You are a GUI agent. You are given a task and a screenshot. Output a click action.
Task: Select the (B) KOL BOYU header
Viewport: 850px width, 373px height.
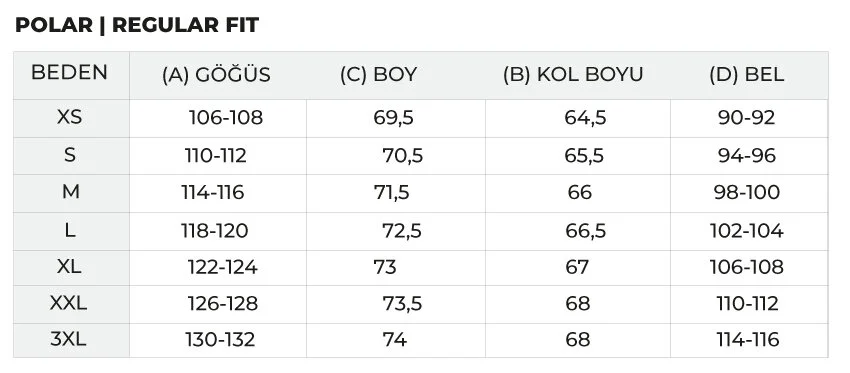tap(573, 75)
